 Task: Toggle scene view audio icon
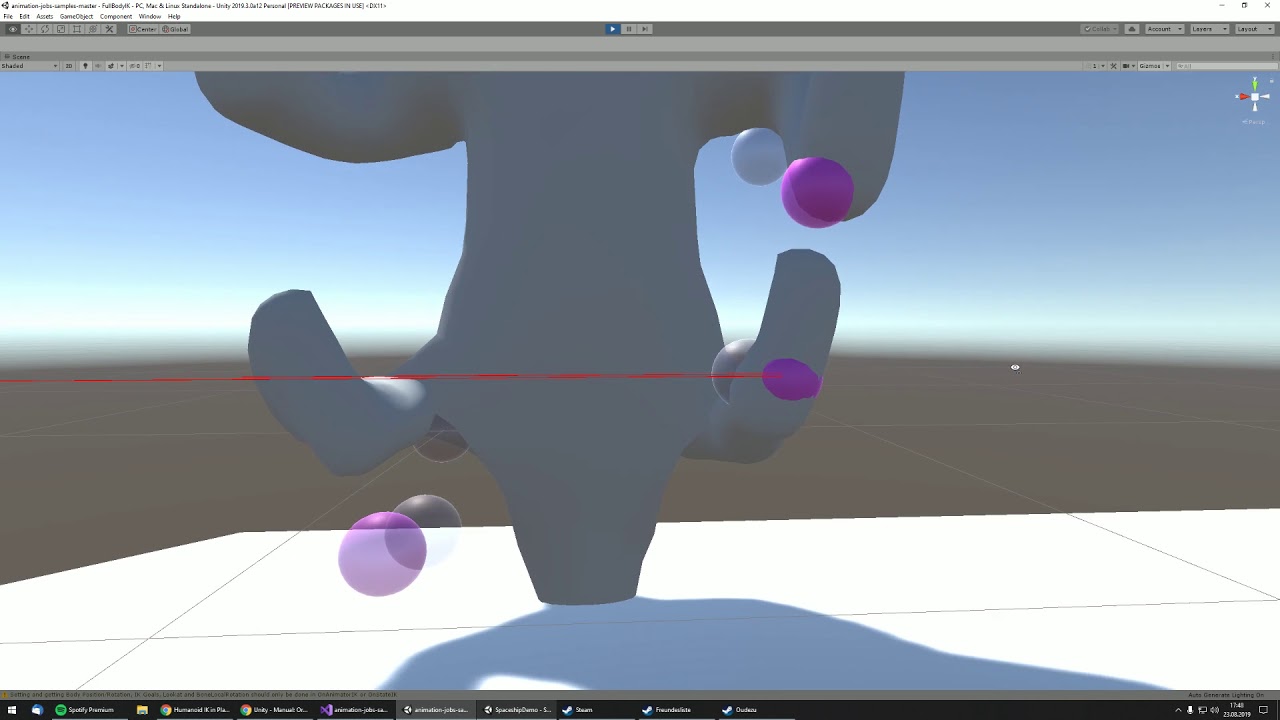point(98,65)
